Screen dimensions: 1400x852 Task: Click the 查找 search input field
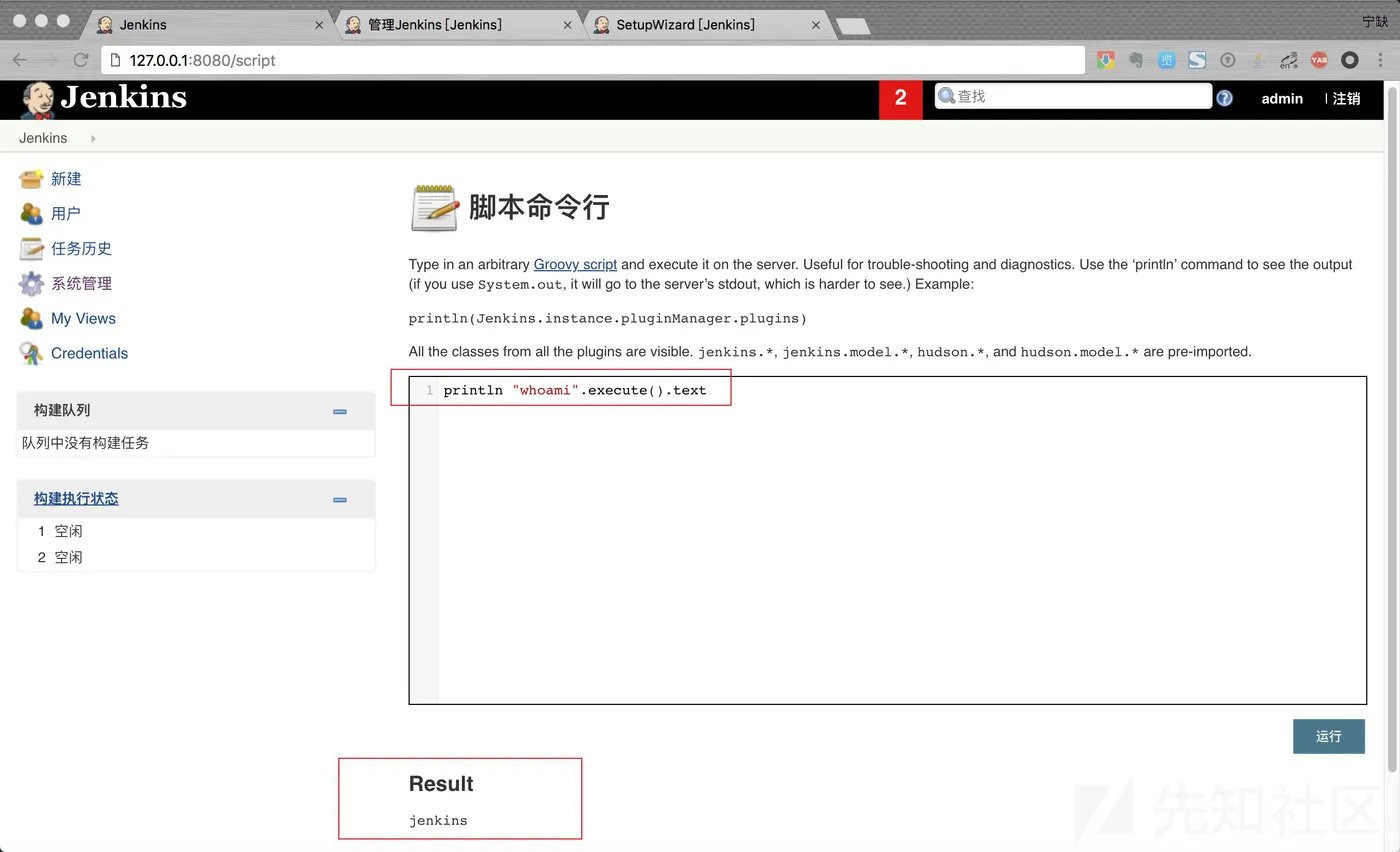(x=1073, y=96)
